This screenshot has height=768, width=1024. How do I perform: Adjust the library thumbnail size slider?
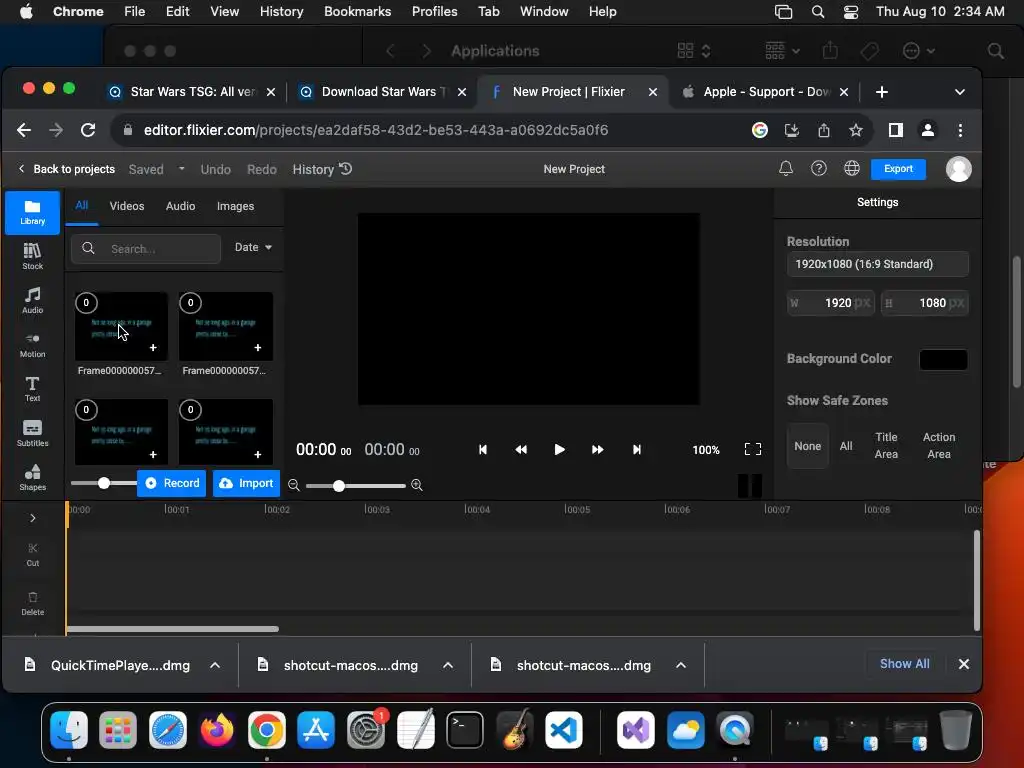[103, 483]
